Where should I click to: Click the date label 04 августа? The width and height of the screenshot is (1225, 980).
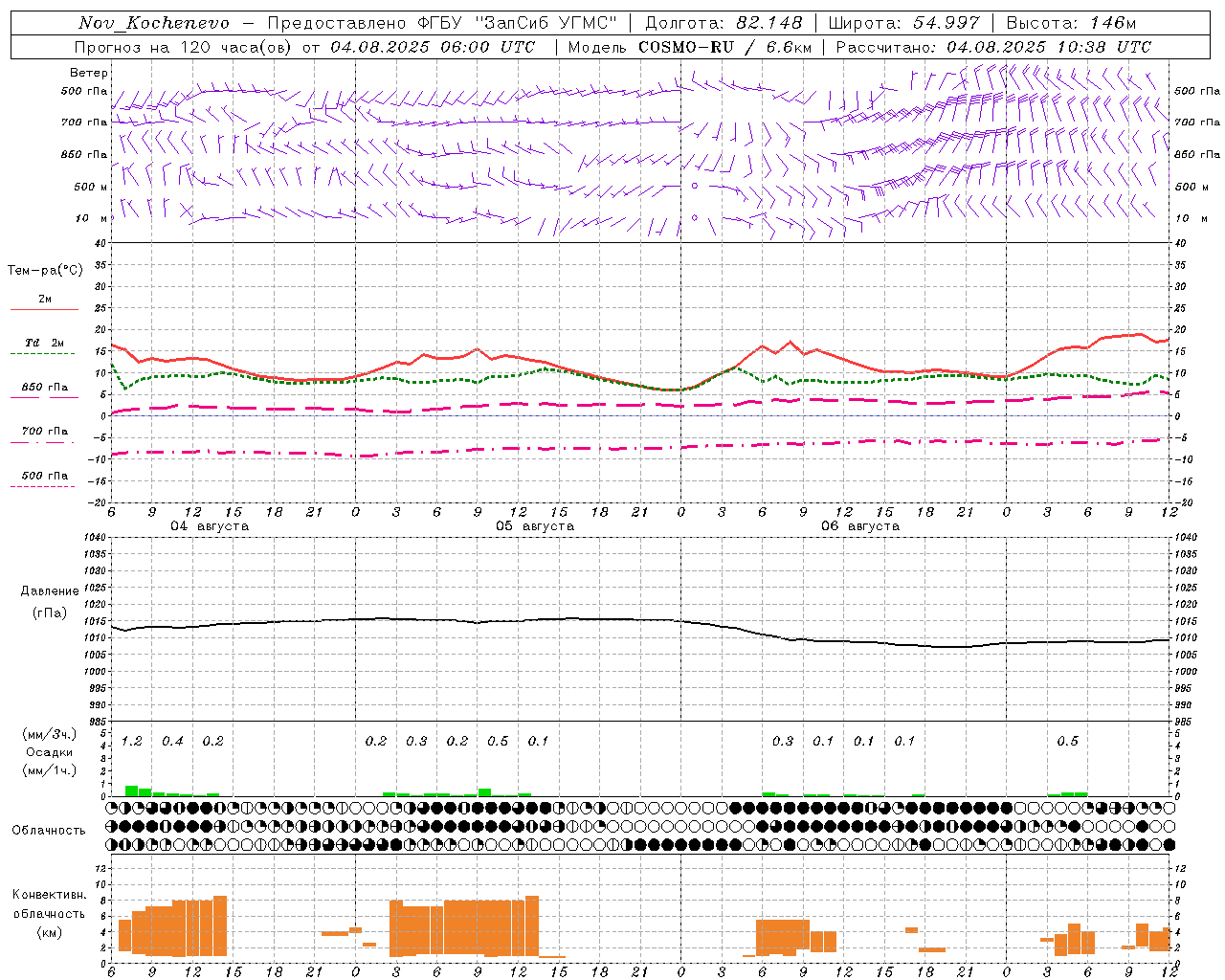click(x=210, y=526)
